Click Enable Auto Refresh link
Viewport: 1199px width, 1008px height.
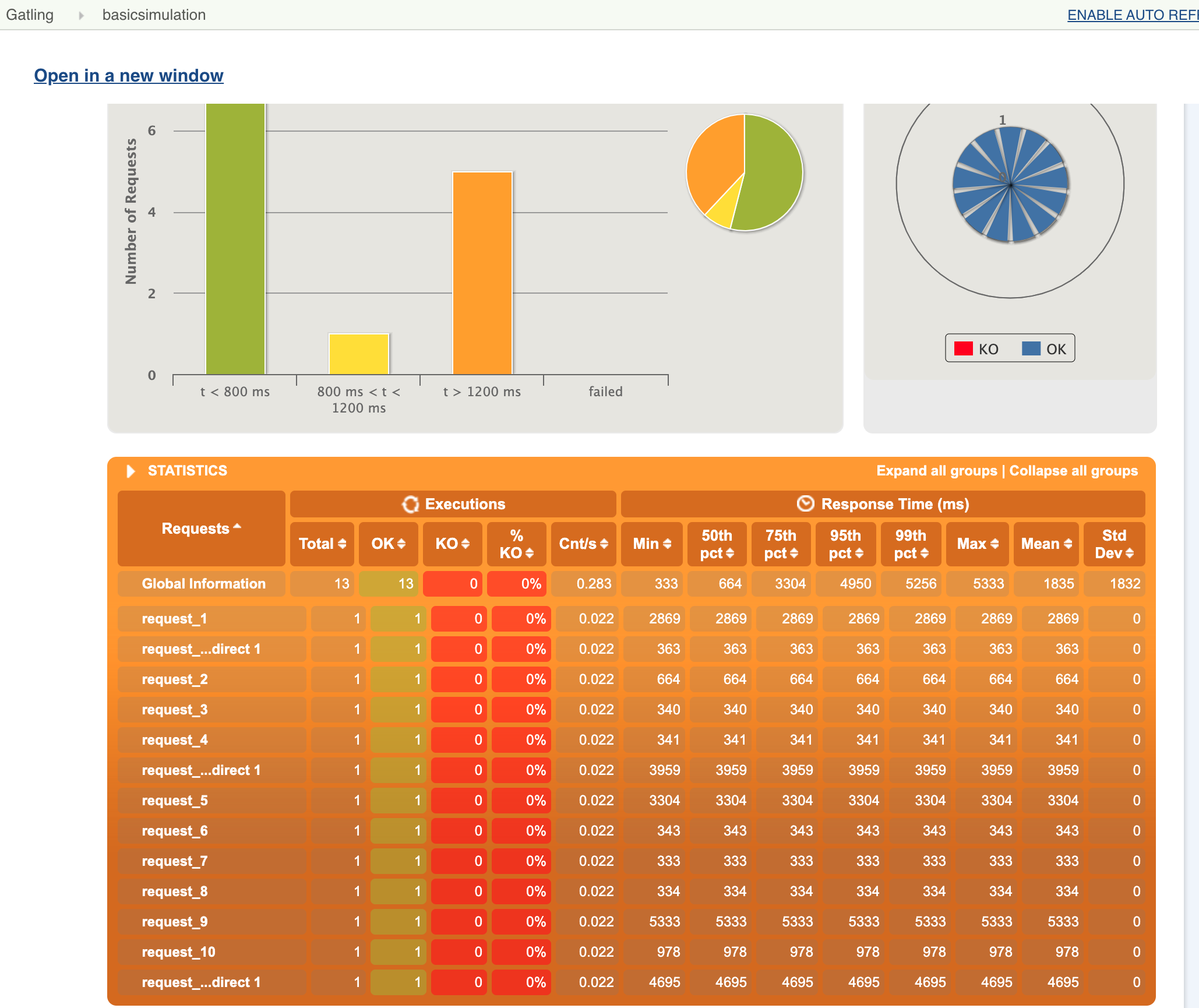[1133, 15]
